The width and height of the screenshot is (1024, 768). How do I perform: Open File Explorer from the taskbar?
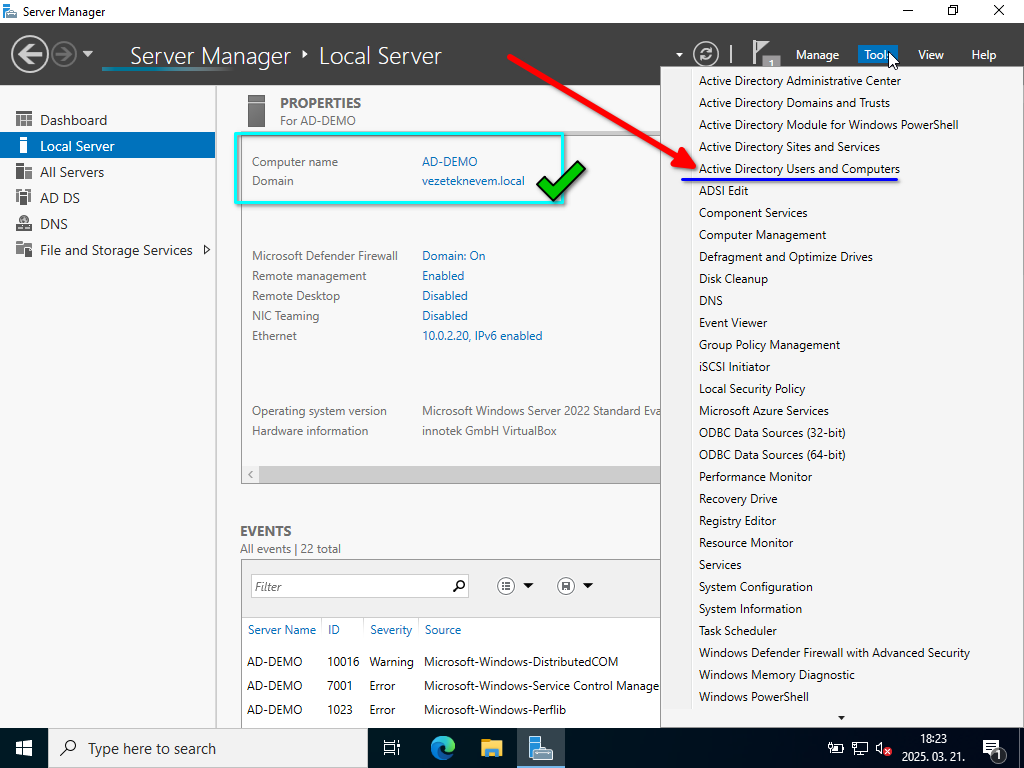[491, 748]
